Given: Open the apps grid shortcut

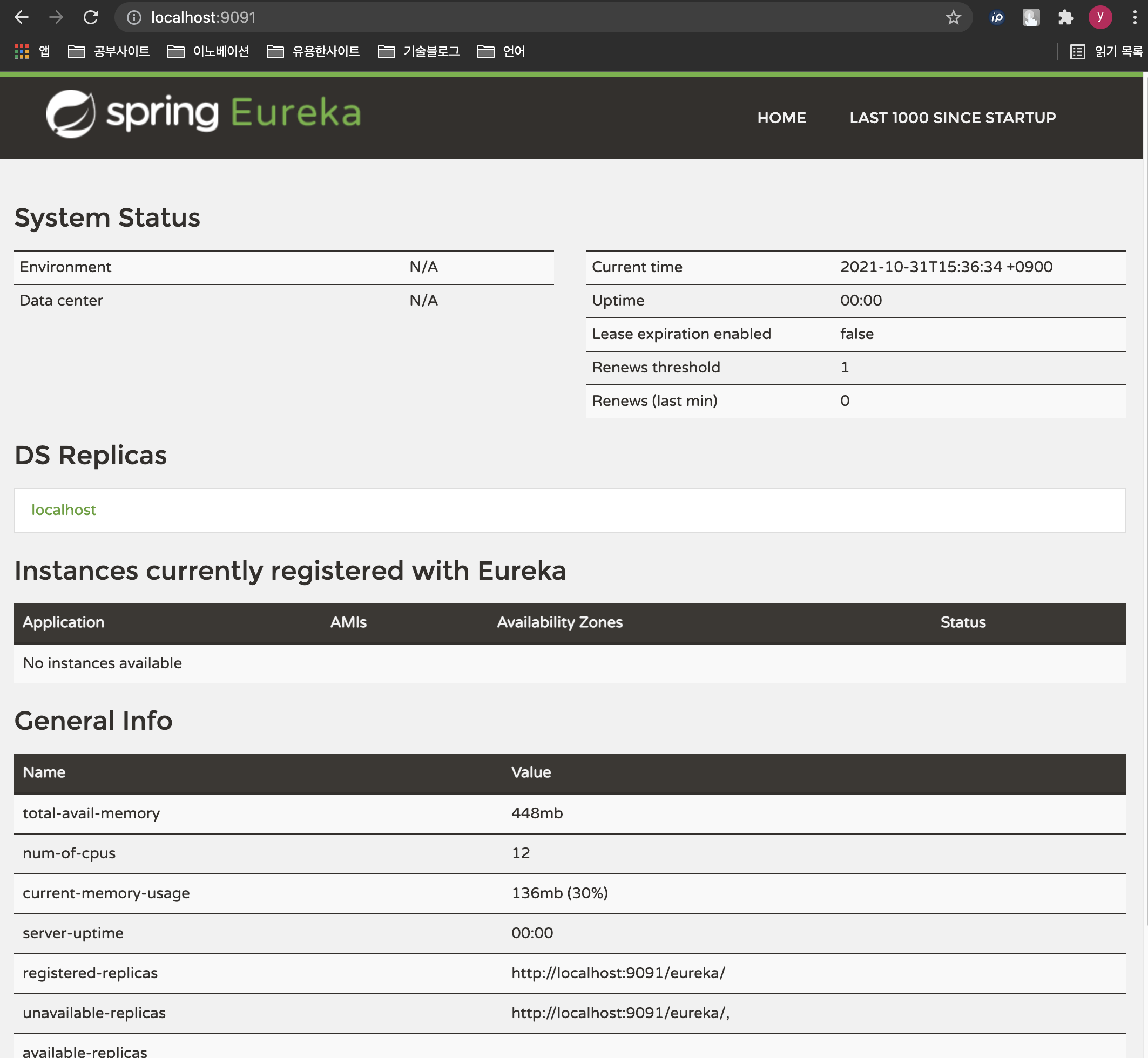Looking at the screenshot, I should pos(22,51).
